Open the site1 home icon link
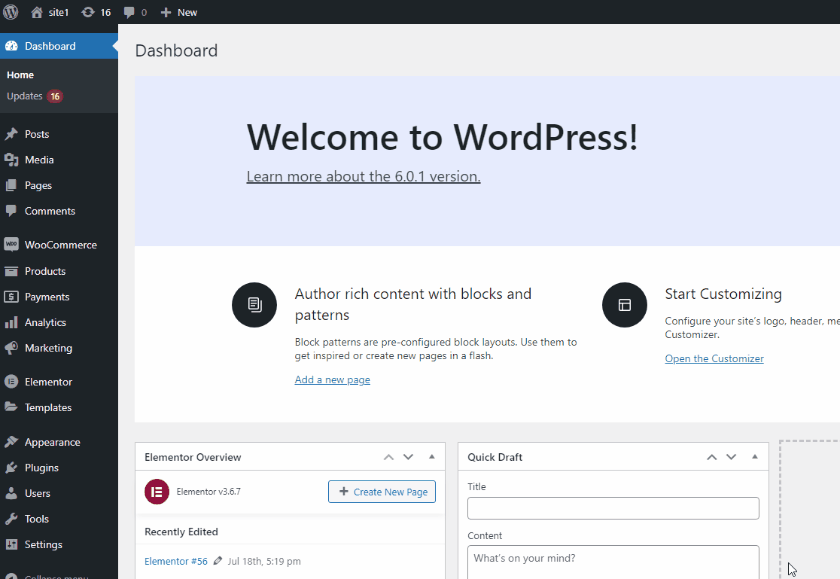This screenshot has width=840, height=579. click(x=36, y=12)
